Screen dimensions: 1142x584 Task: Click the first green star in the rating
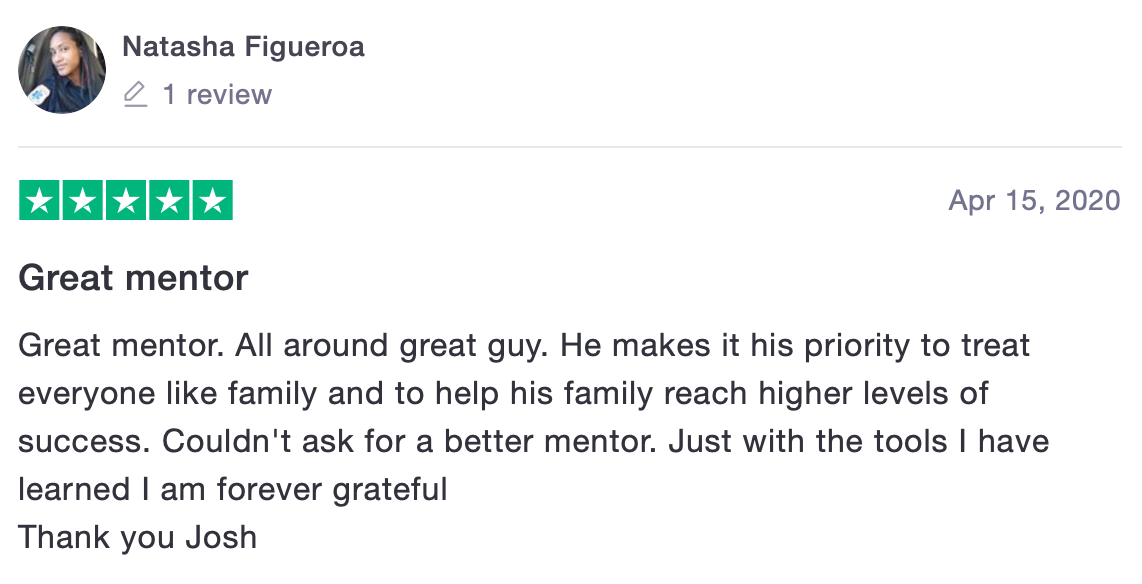point(40,201)
